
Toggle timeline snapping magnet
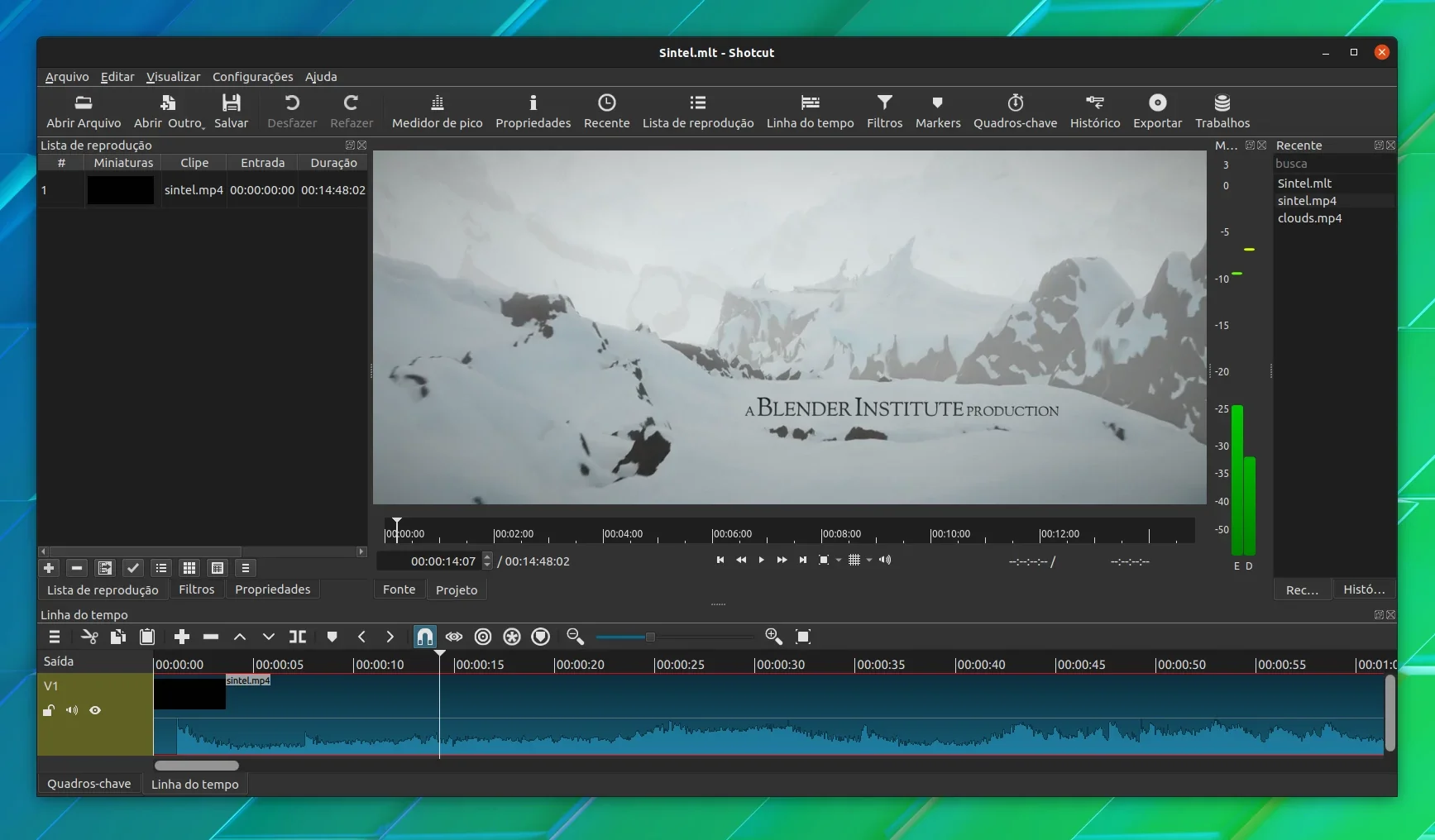[x=424, y=637]
